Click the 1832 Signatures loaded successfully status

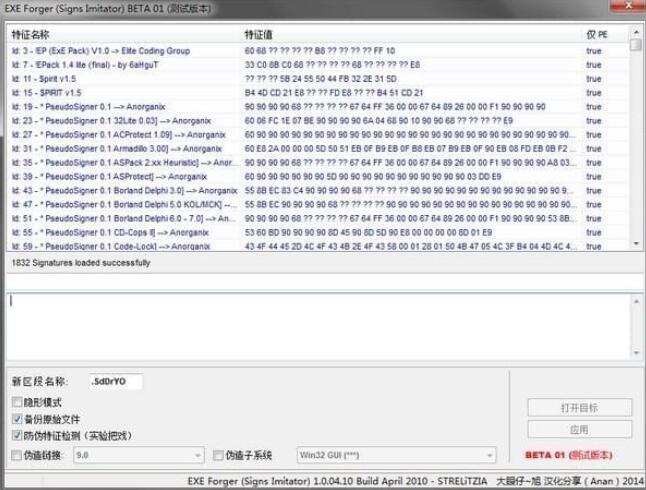click(81, 263)
